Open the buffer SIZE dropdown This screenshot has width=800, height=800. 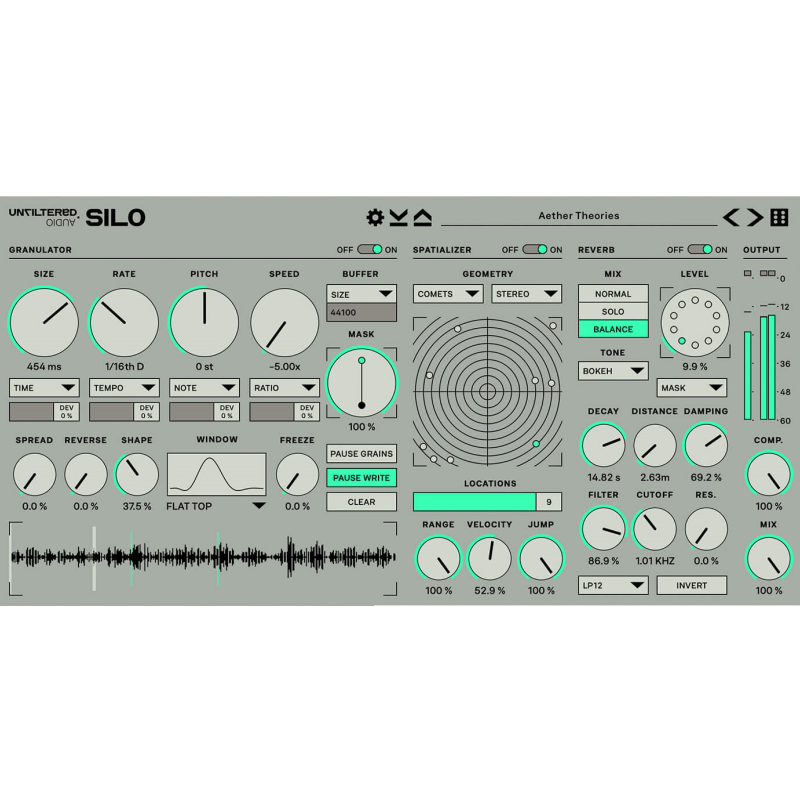pos(361,294)
